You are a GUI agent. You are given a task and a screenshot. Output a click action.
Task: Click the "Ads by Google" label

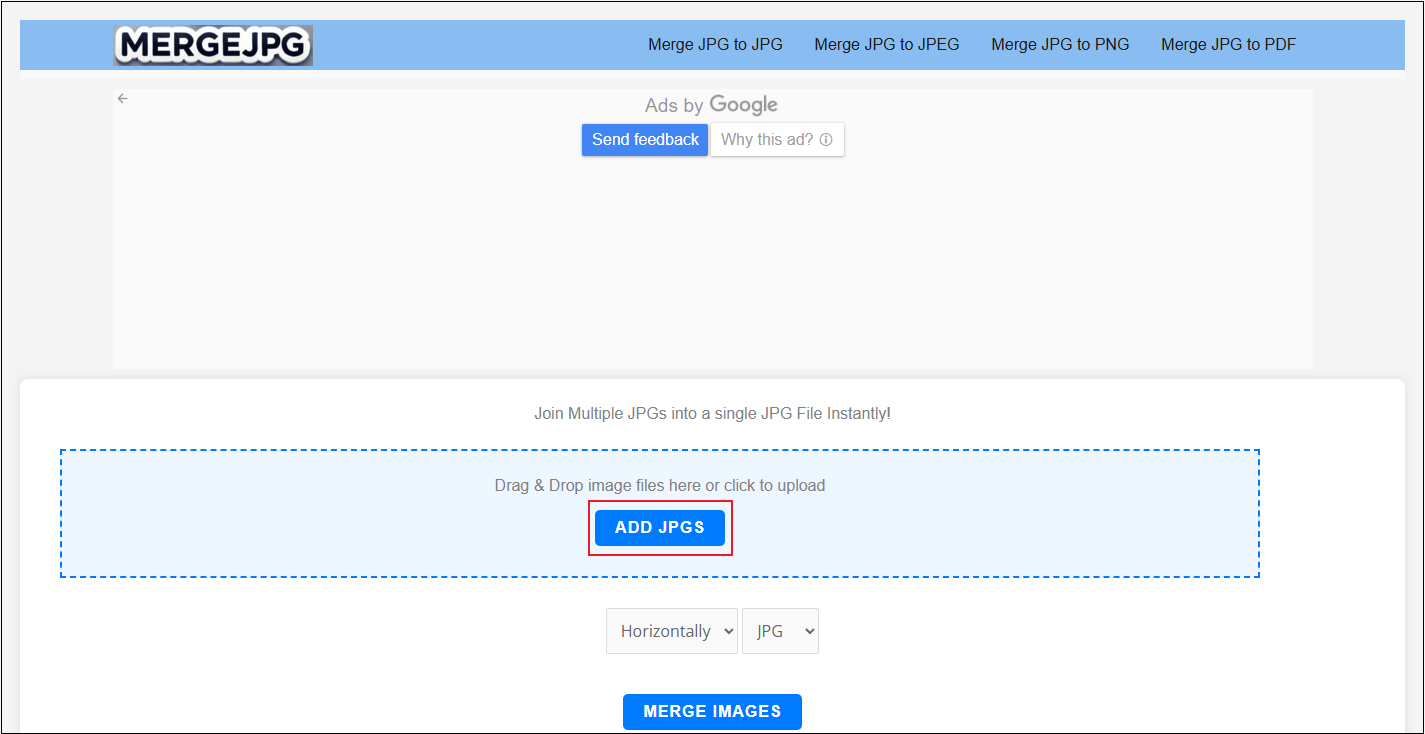711,104
